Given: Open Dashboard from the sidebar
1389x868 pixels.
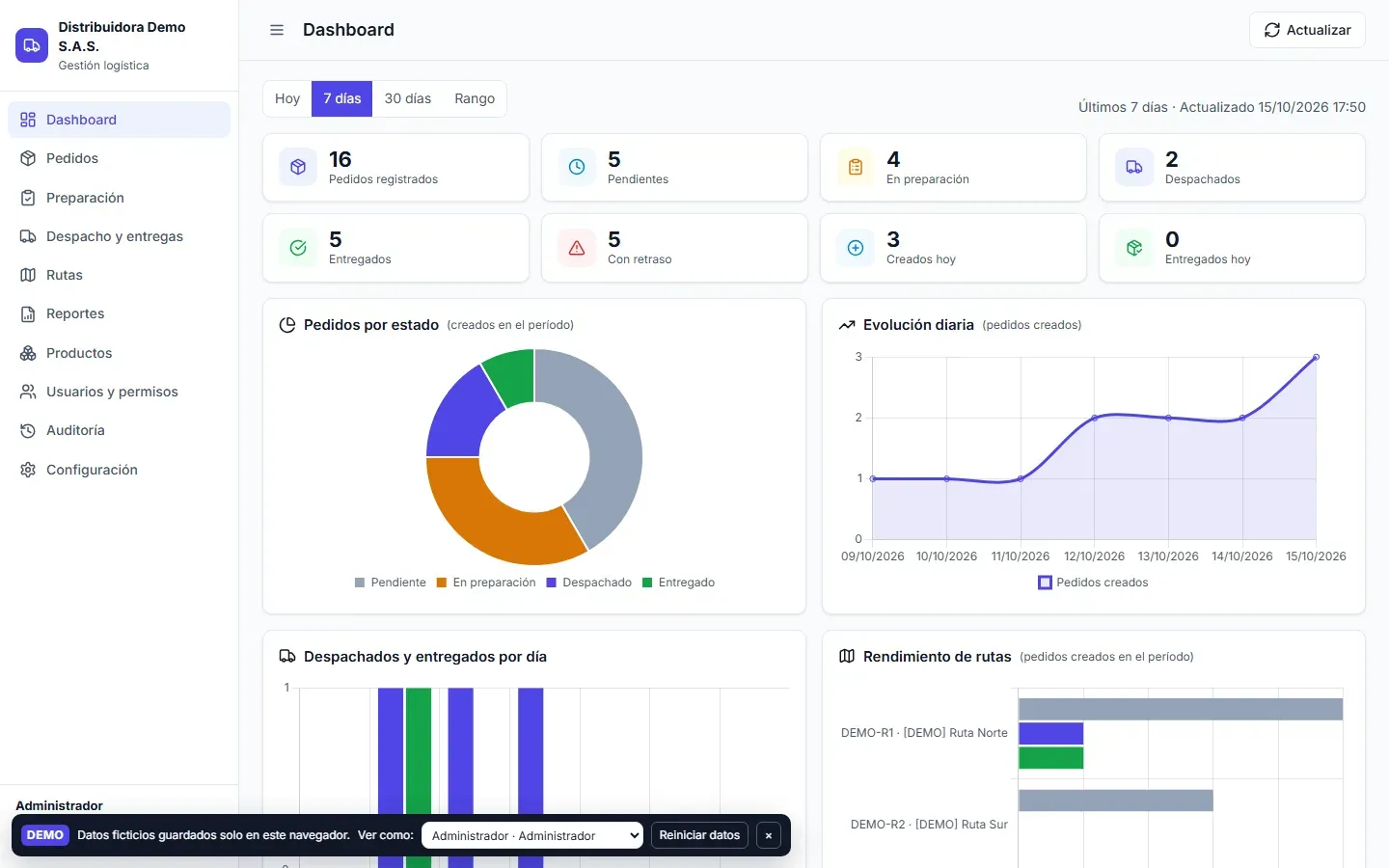Looking at the screenshot, I should pyautogui.click(x=119, y=120).
